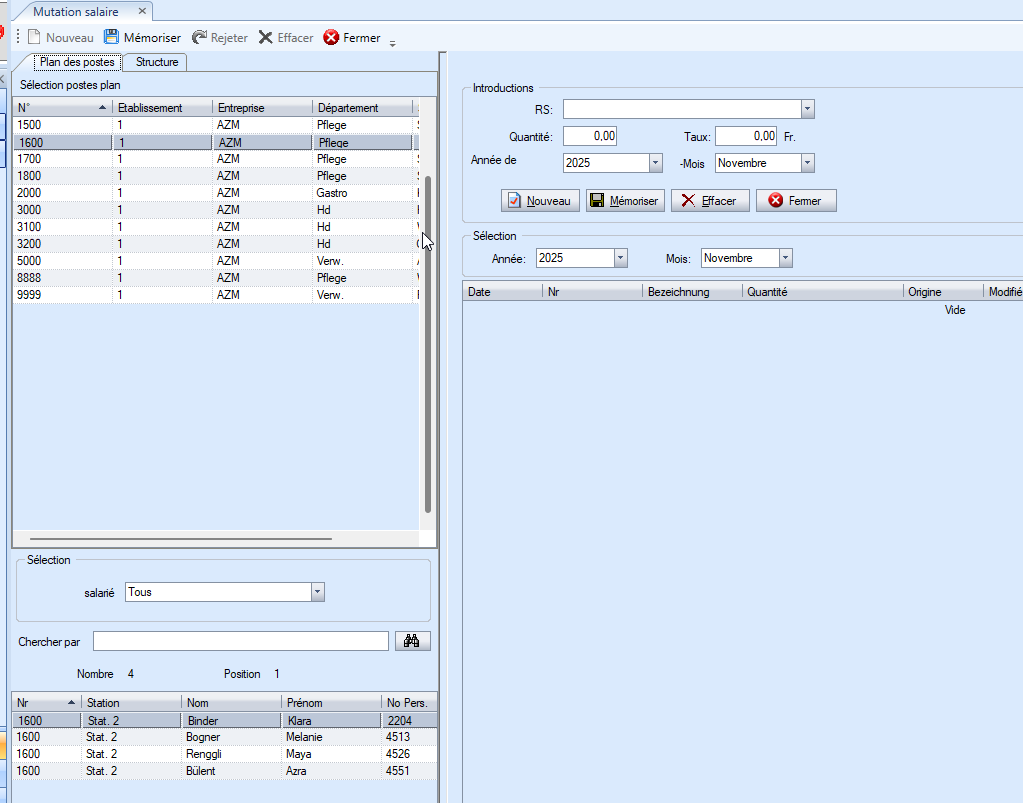Switch to the Structure tab
The height and width of the screenshot is (803, 1023).
pos(157,62)
